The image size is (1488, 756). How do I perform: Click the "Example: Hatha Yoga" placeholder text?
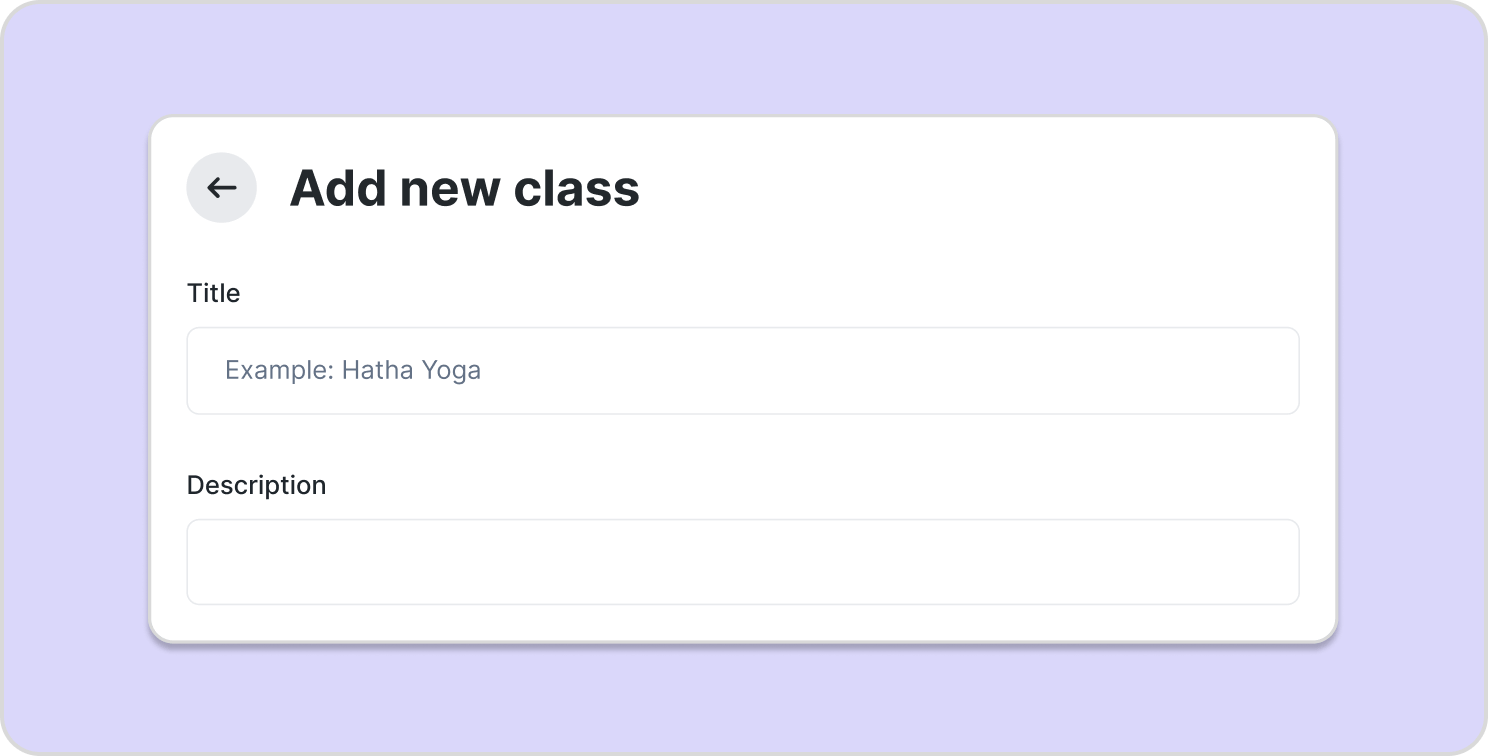tap(353, 371)
